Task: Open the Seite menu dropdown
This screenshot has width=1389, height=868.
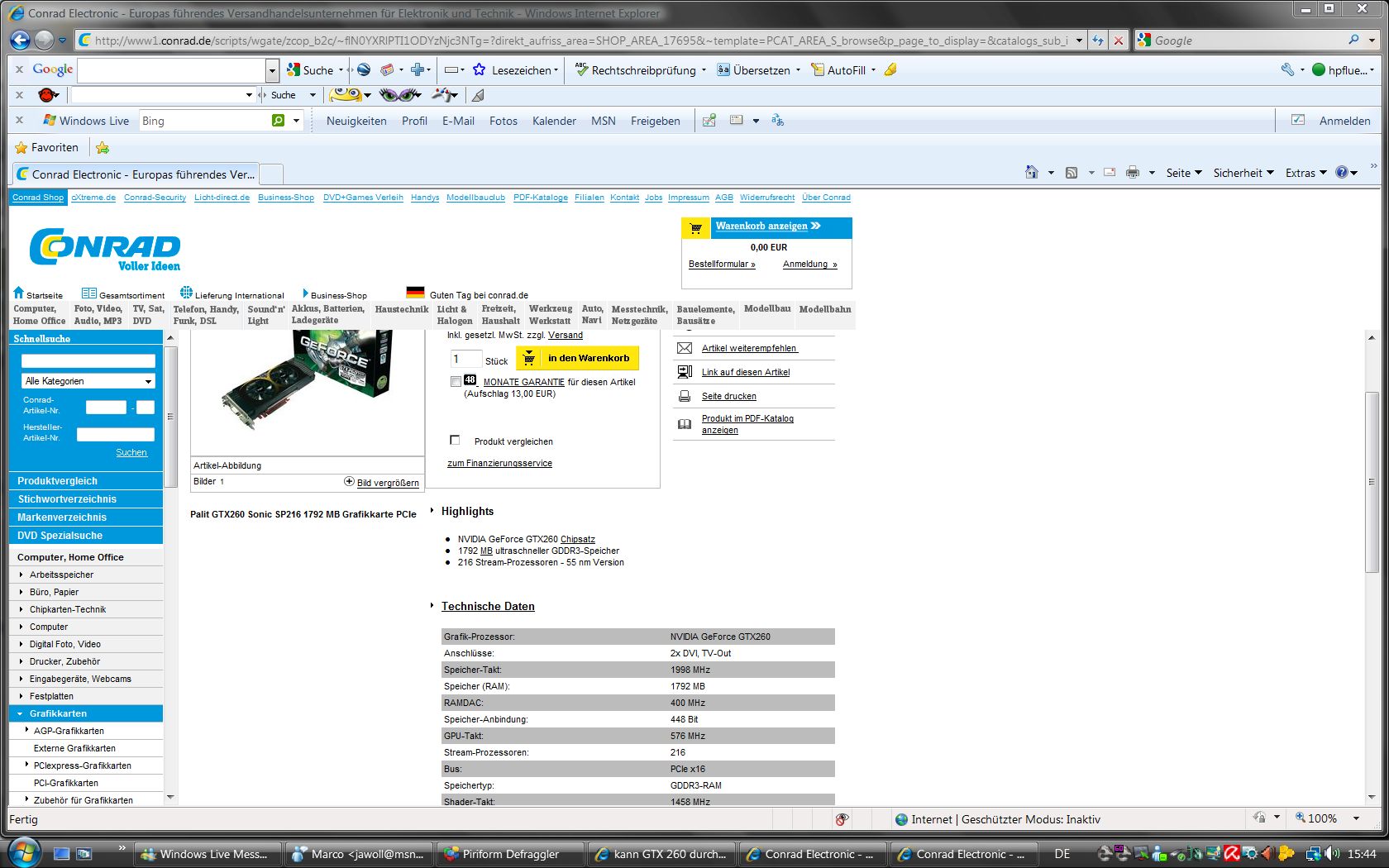Action: click(x=1184, y=173)
